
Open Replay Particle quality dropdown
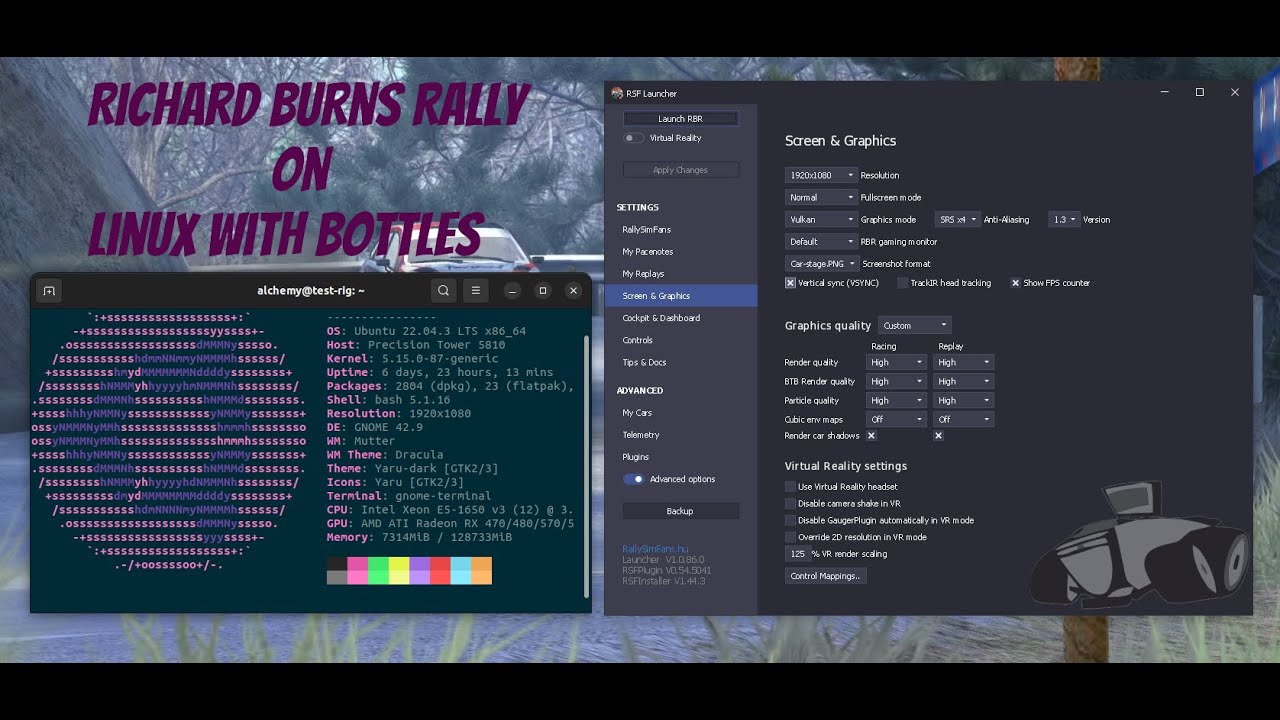coord(963,401)
